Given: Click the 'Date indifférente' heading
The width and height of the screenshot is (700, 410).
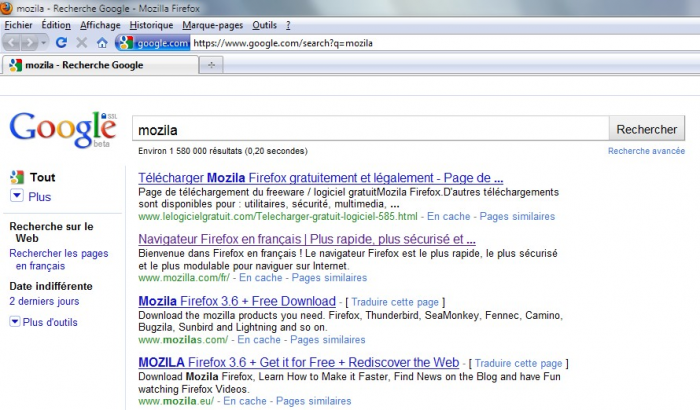Looking at the screenshot, I should [51, 286].
